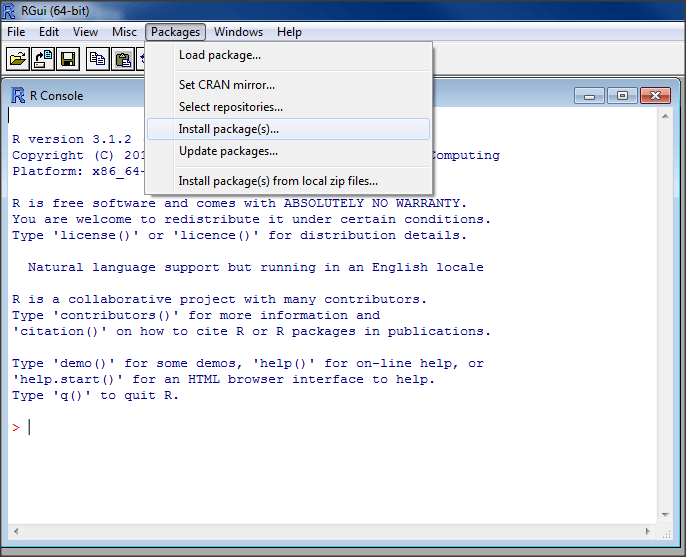Open the Edit menu

coord(49,32)
